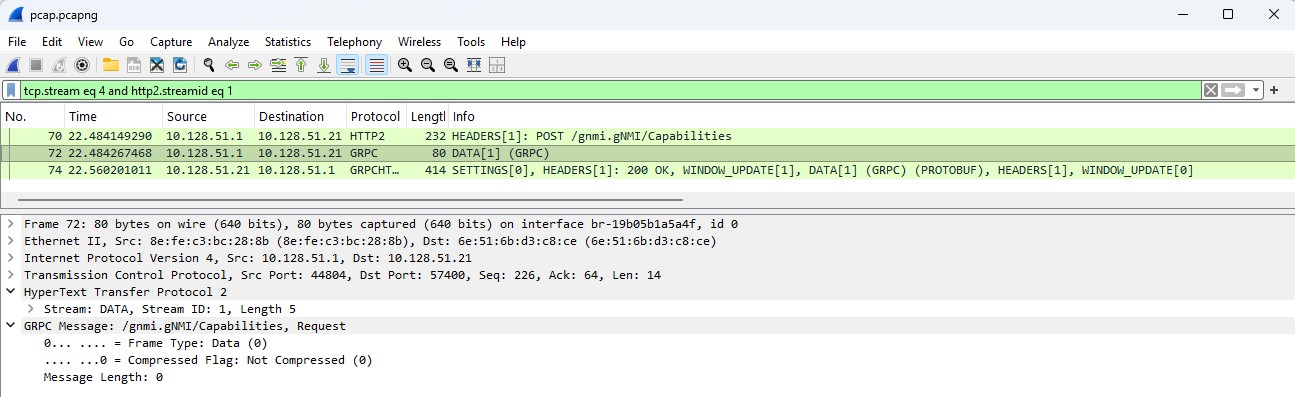Collapse the GRPC Message section
Screen dimensions: 1295x397
[x=11, y=326]
